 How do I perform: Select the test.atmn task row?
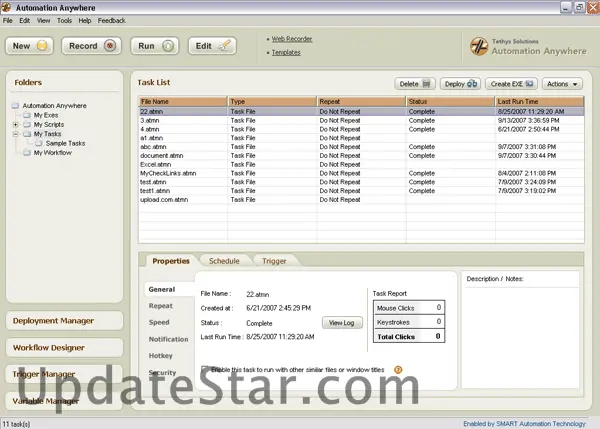[361, 182]
